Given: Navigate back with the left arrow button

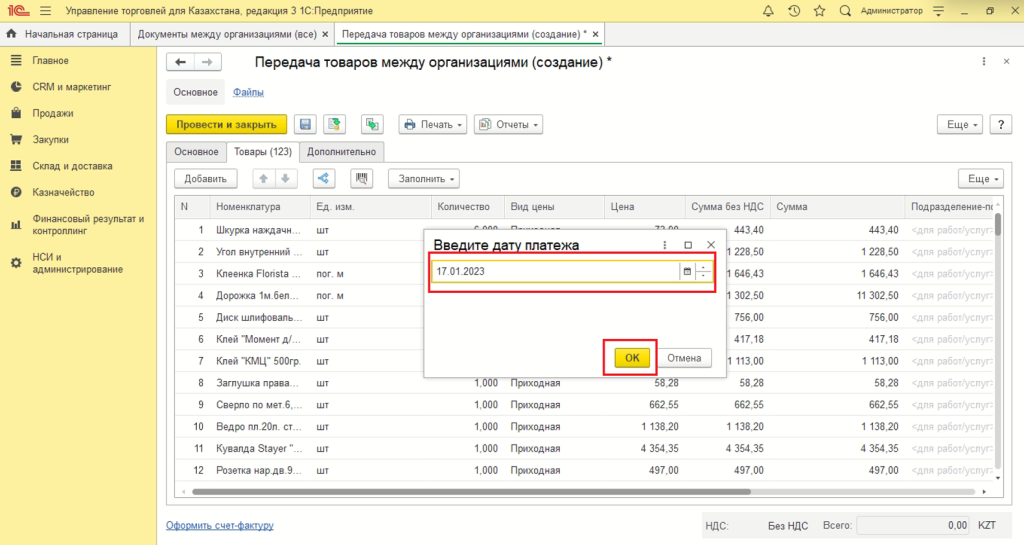Looking at the screenshot, I should click(180, 62).
